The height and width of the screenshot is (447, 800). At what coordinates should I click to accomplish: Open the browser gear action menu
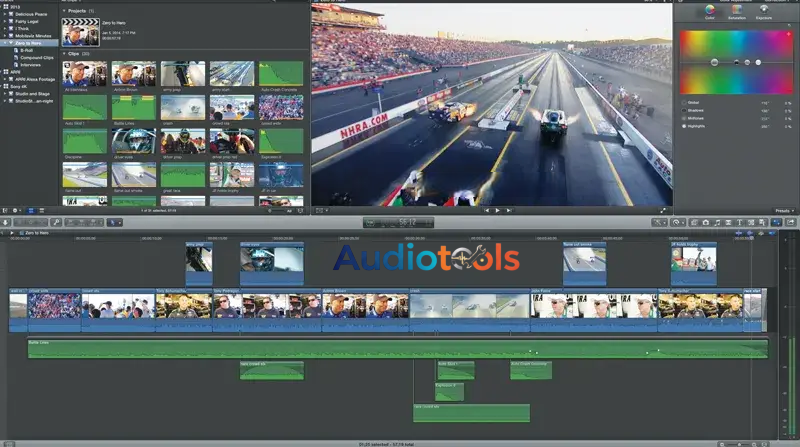[16, 210]
